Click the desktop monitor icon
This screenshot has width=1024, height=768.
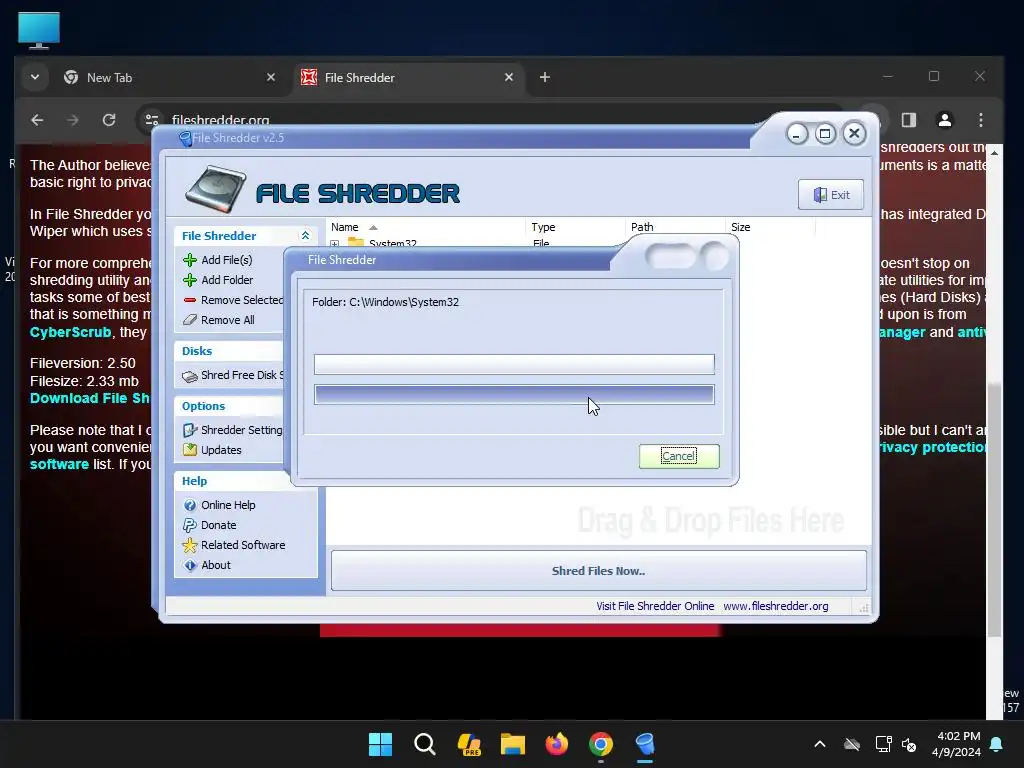39,30
